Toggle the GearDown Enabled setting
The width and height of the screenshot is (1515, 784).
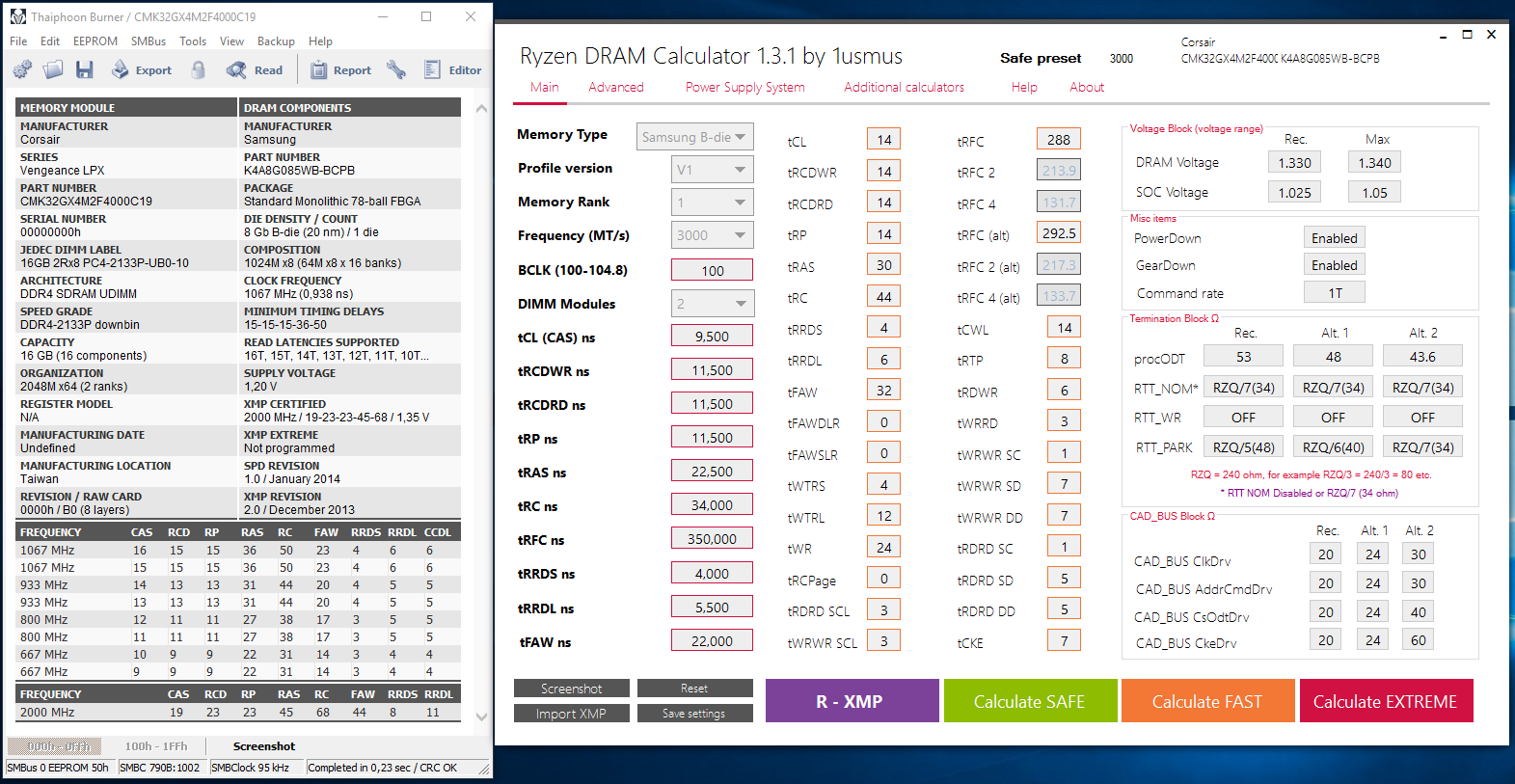1335,265
